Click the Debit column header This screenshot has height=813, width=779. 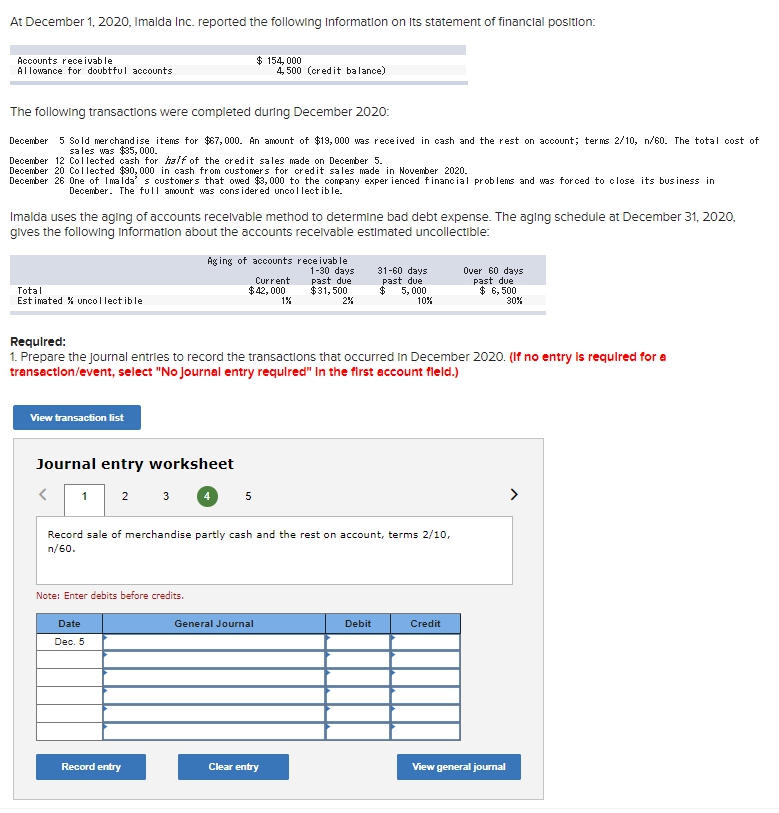point(358,624)
